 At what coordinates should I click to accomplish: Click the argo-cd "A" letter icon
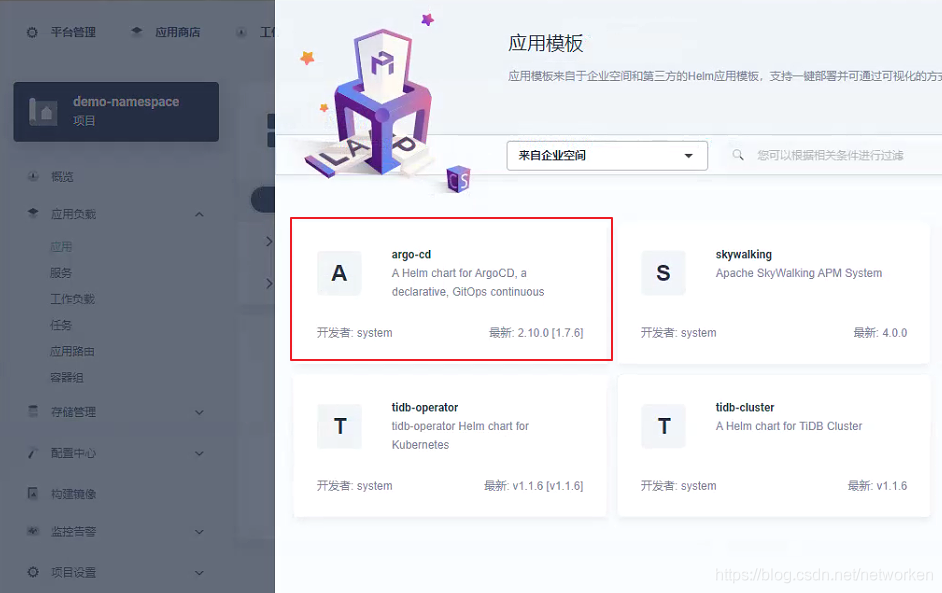[x=339, y=273]
